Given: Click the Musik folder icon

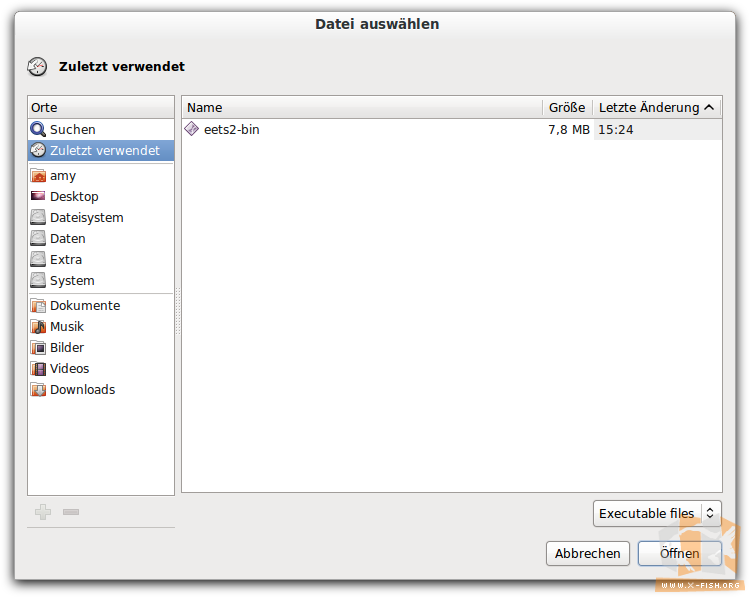Looking at the screenshot, I should [x=38, y=327].
